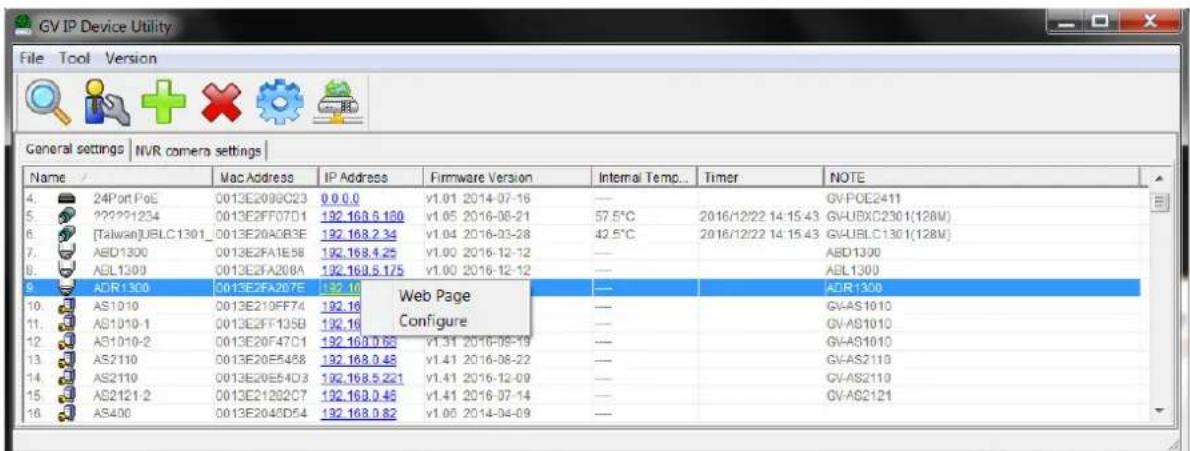
Task: Click the controller icon for AS1010-1
Action: (67, 324)
